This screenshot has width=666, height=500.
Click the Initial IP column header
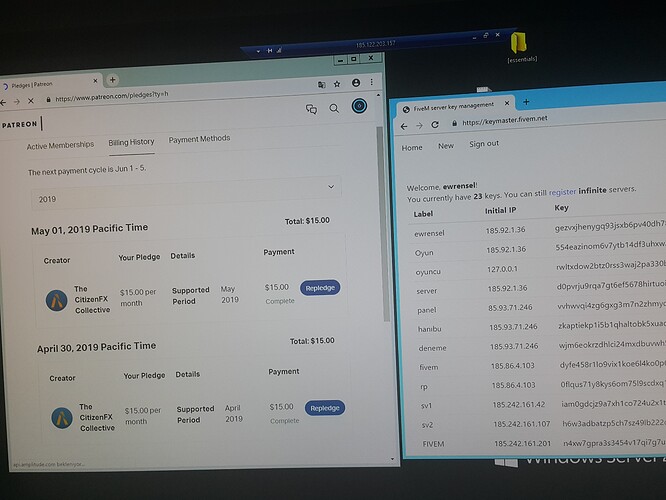(x=501, y=210)
